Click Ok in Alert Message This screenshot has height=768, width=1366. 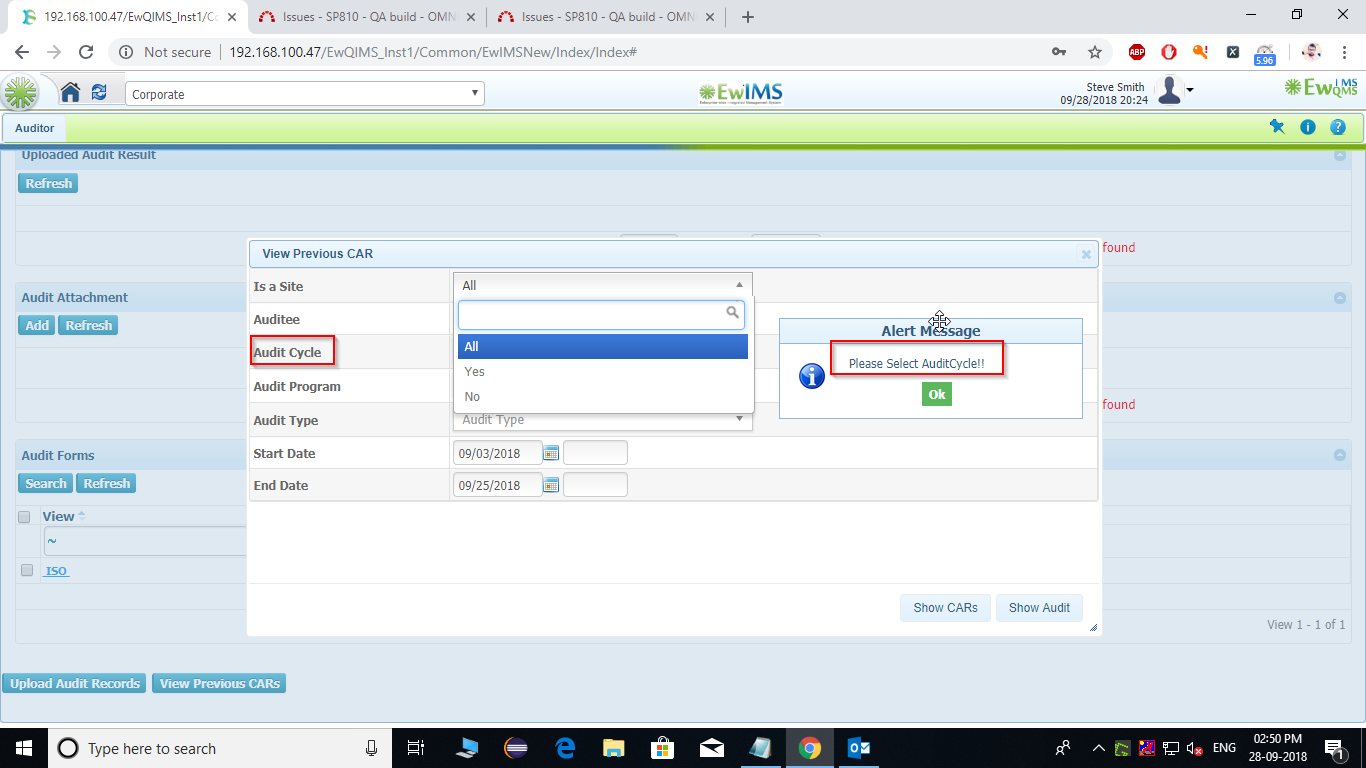click(937, 394)
